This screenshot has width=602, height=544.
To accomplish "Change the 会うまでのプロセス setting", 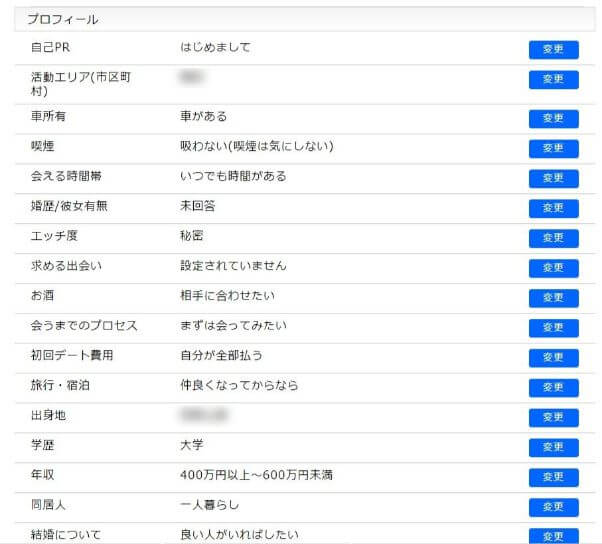I will click(x=553, y=328).
